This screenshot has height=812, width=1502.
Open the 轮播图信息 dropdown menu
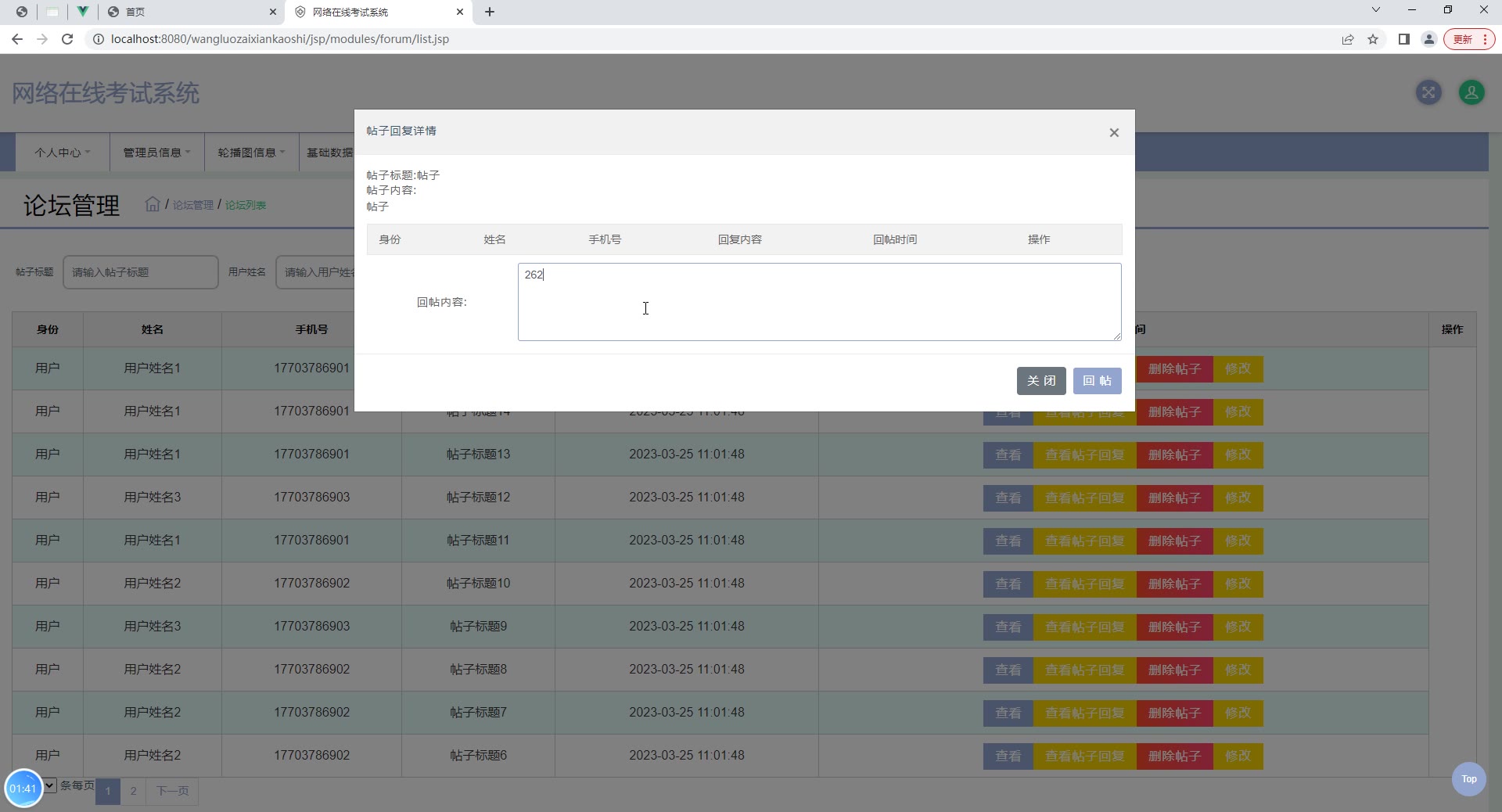click(x=251, y=153)
